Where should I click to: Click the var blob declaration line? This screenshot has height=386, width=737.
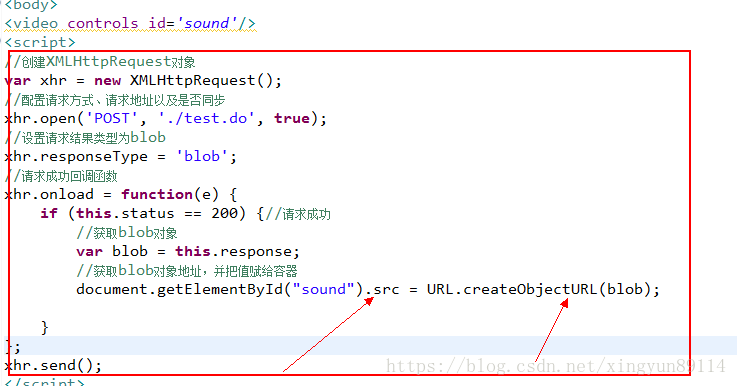(188, 252)
